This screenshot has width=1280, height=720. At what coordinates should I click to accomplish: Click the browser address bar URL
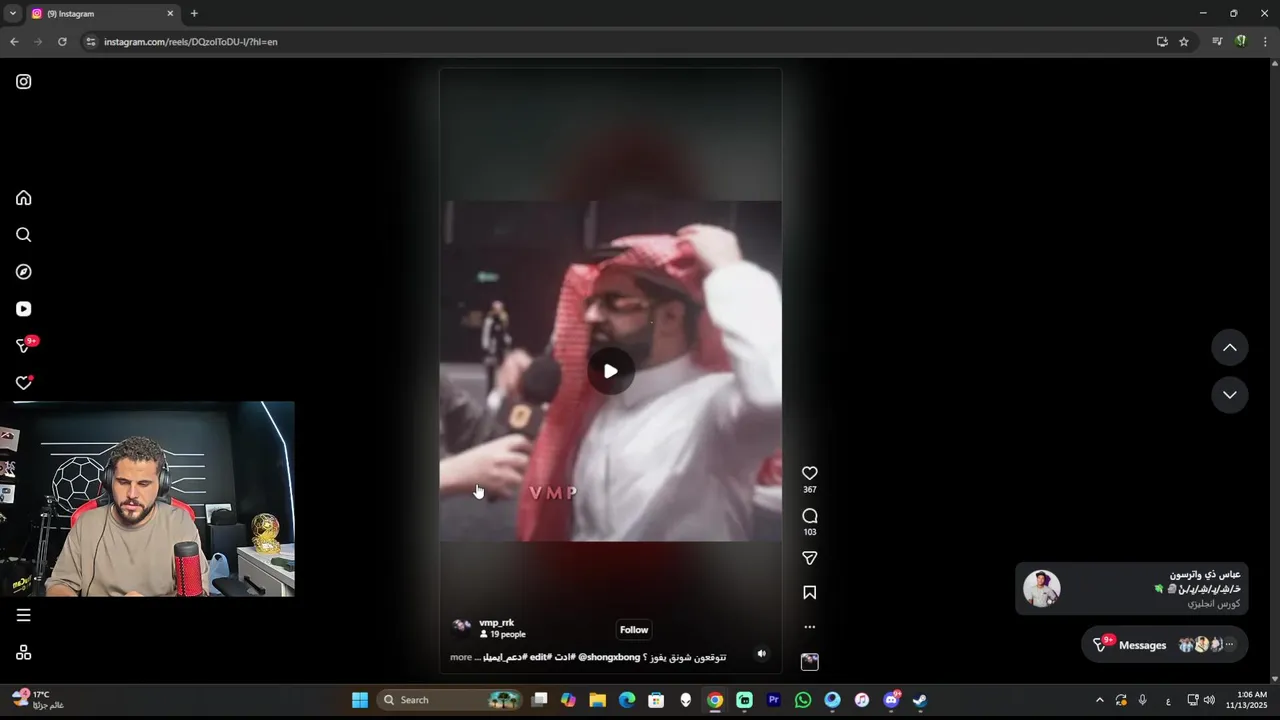pos(190,42)
